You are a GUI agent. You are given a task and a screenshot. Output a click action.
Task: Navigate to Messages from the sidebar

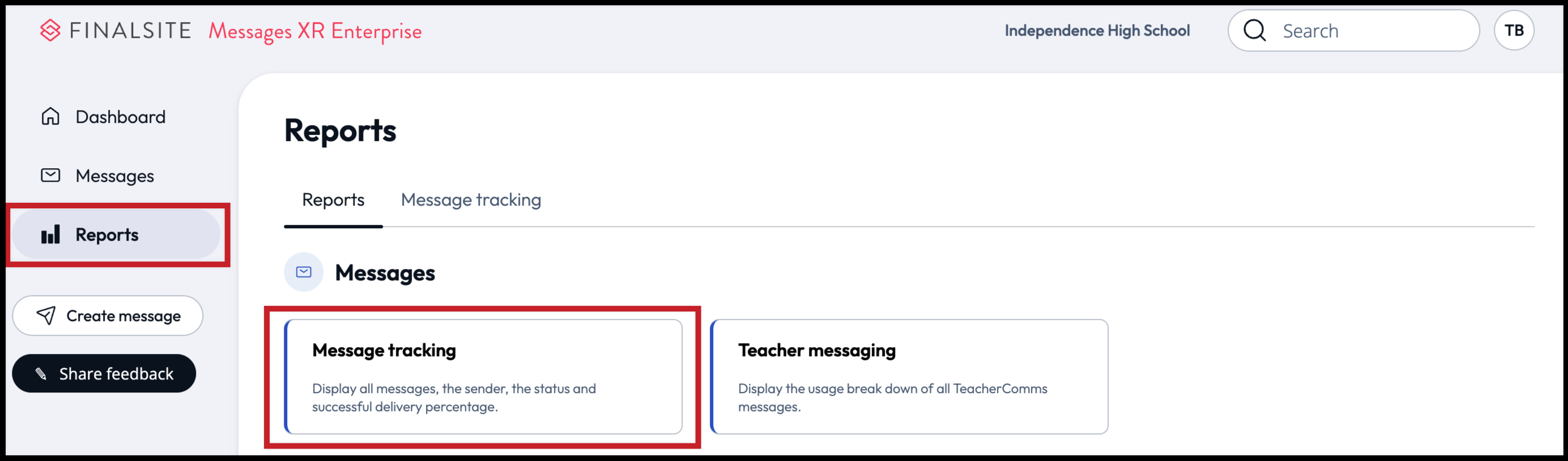114,175
